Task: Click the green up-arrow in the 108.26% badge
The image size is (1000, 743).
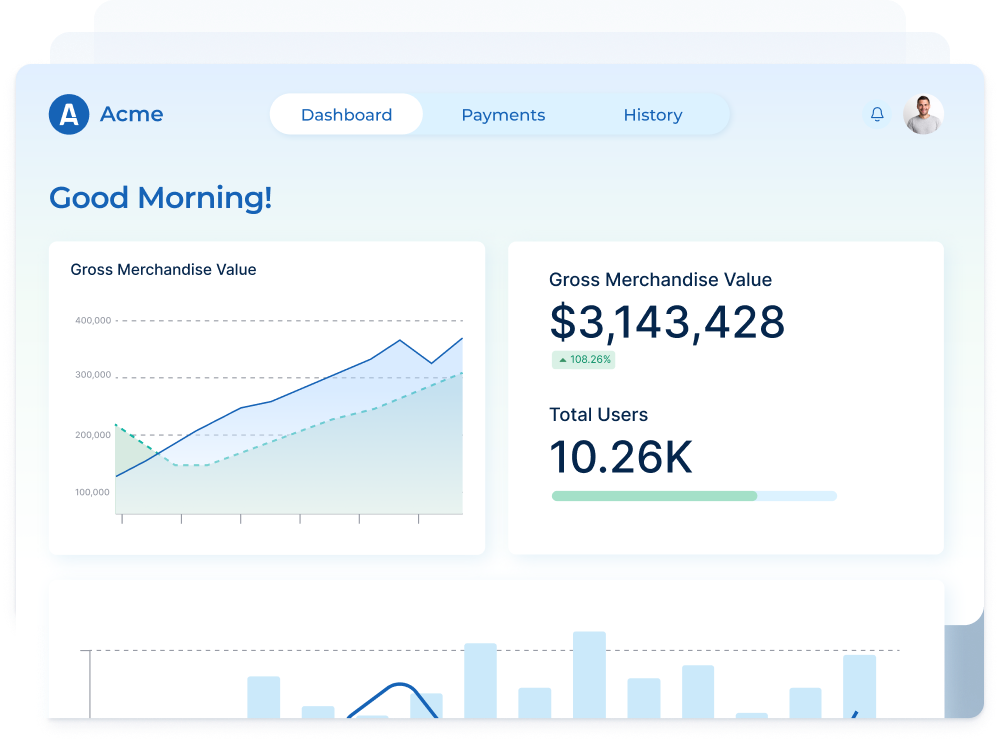Action: click(562, 360)
